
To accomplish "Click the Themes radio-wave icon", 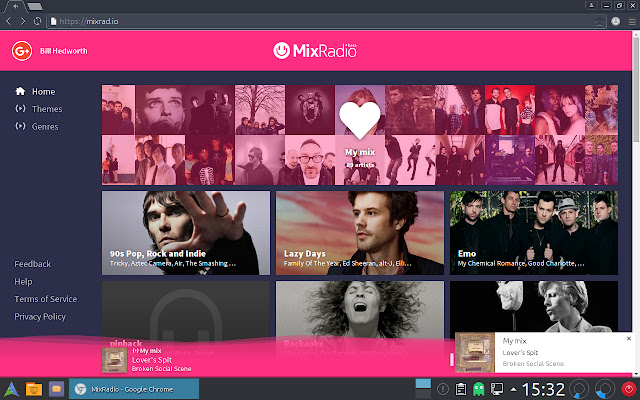I will click(20, 109).
